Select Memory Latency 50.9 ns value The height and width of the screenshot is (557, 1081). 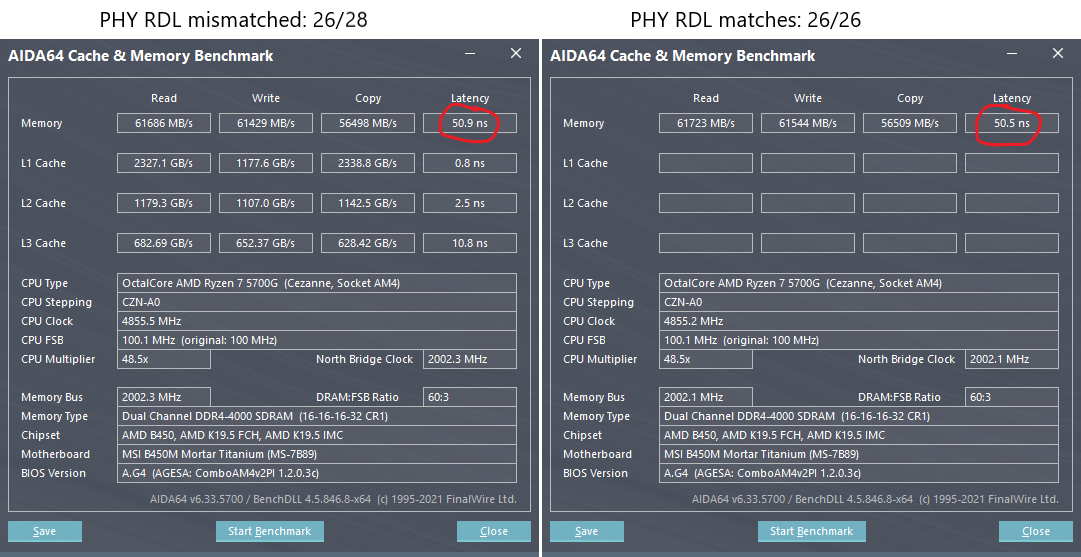pos(469,123)
